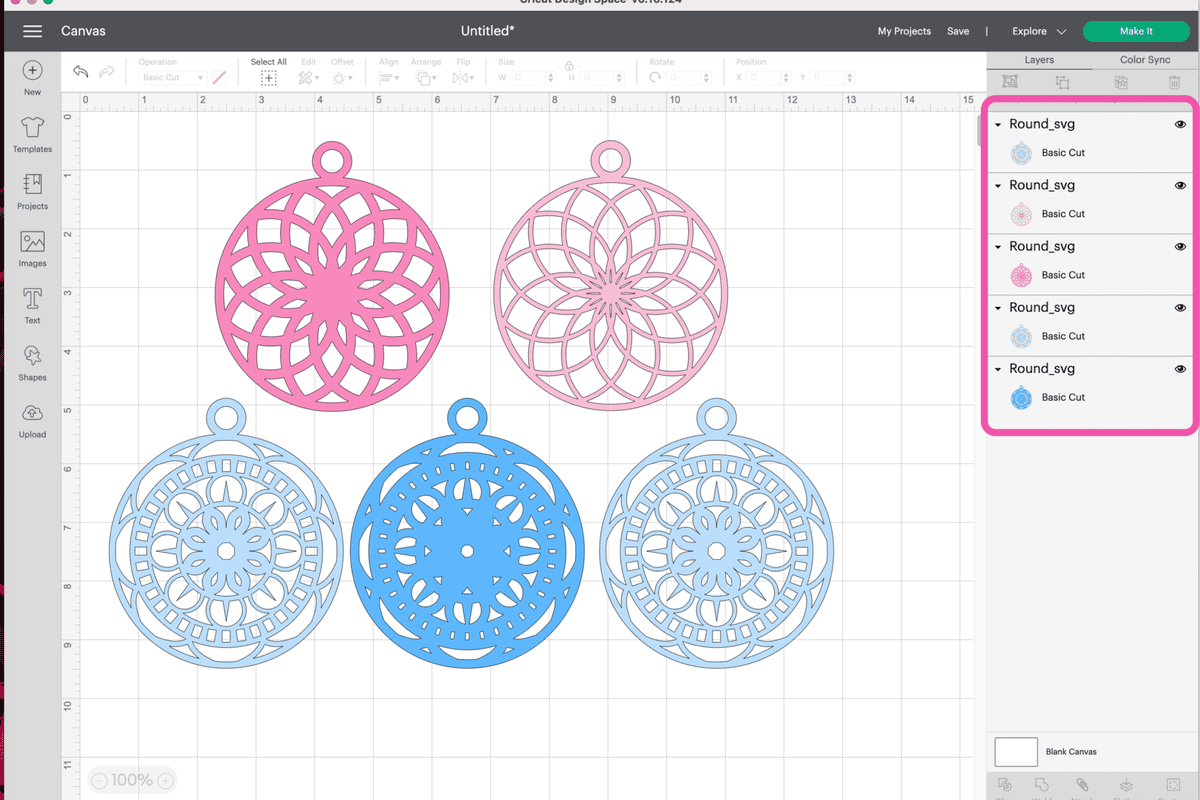Viewport: 1200px width, 800px height.
Task: Create a New project from the sidebar
Action: click(32, 78)
